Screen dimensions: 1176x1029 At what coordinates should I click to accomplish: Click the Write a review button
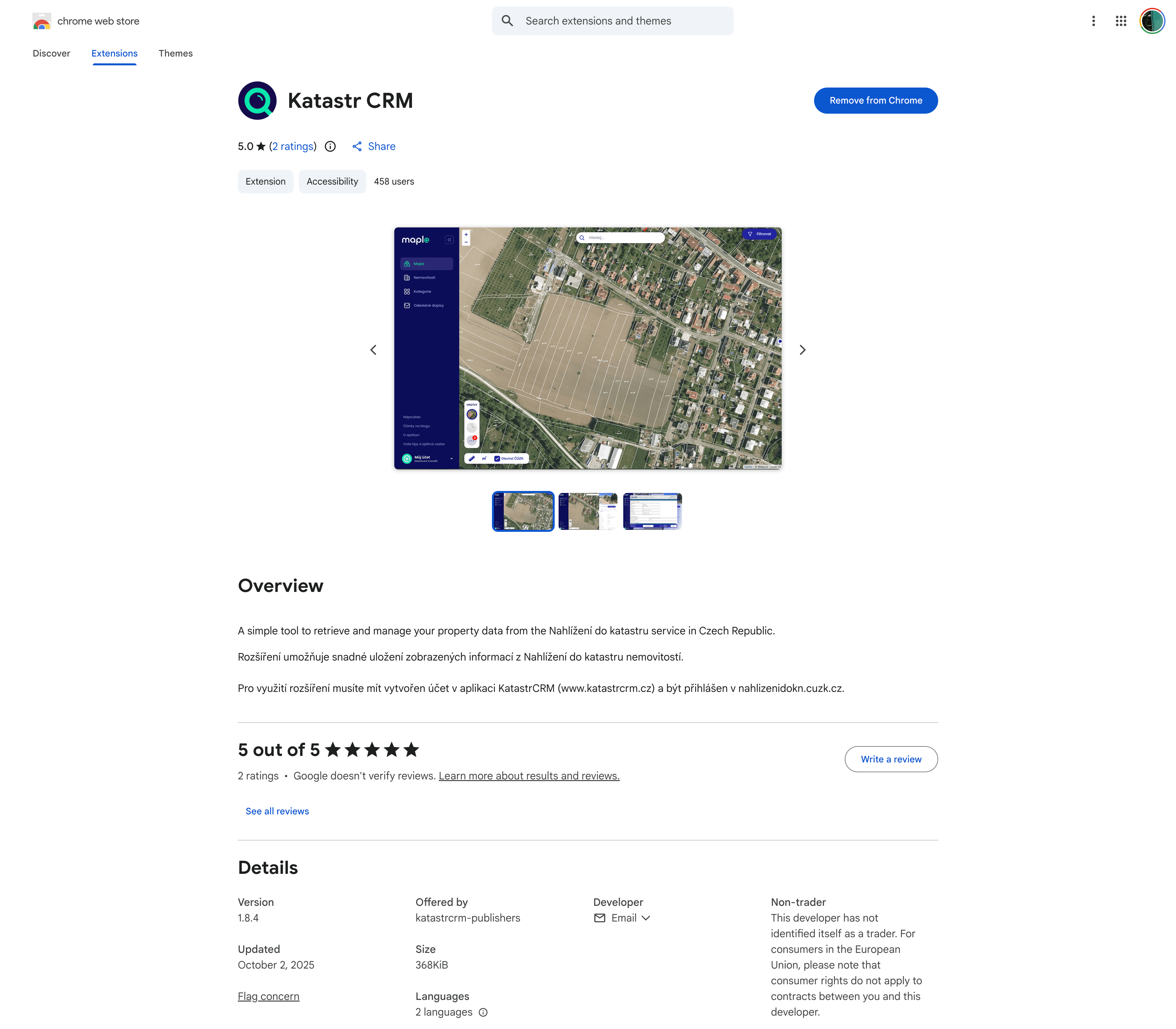[890, 759]
